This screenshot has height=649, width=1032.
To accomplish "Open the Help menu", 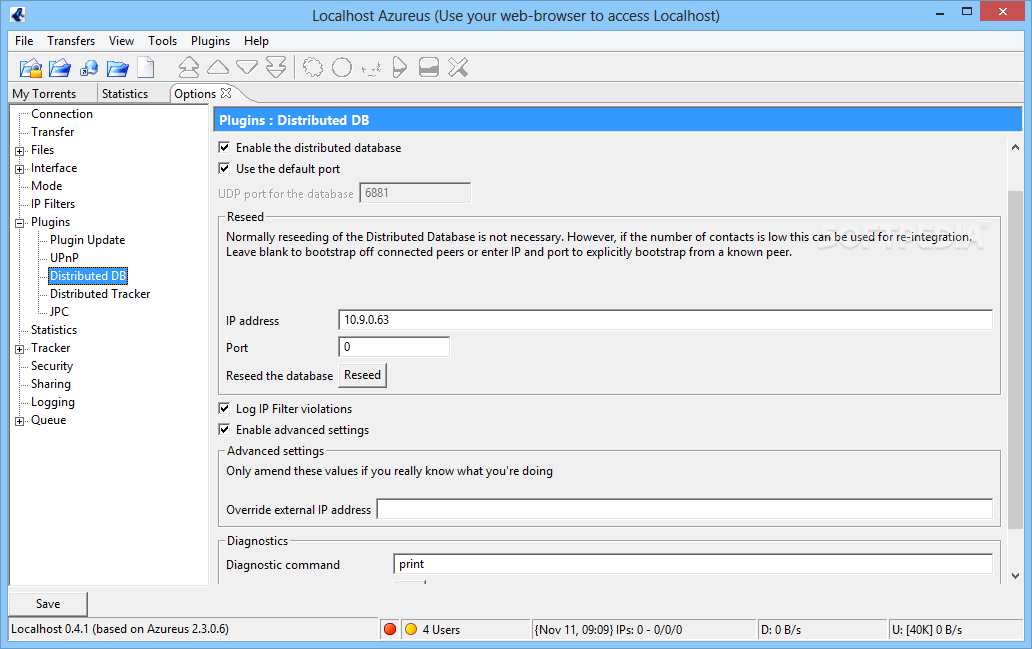I will point(256,41).
